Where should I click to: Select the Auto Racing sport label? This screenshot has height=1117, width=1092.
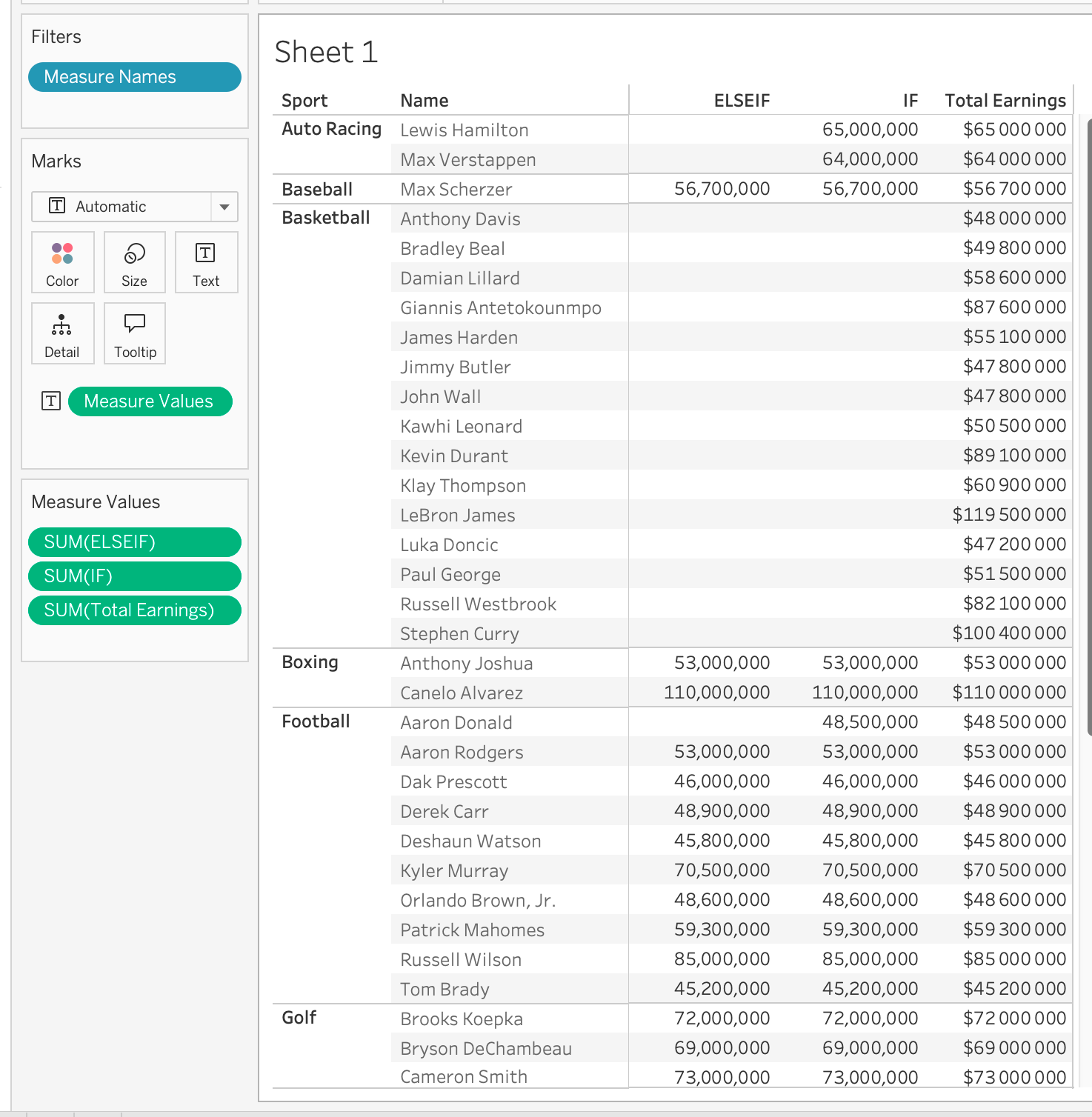(x=331, y=129)
